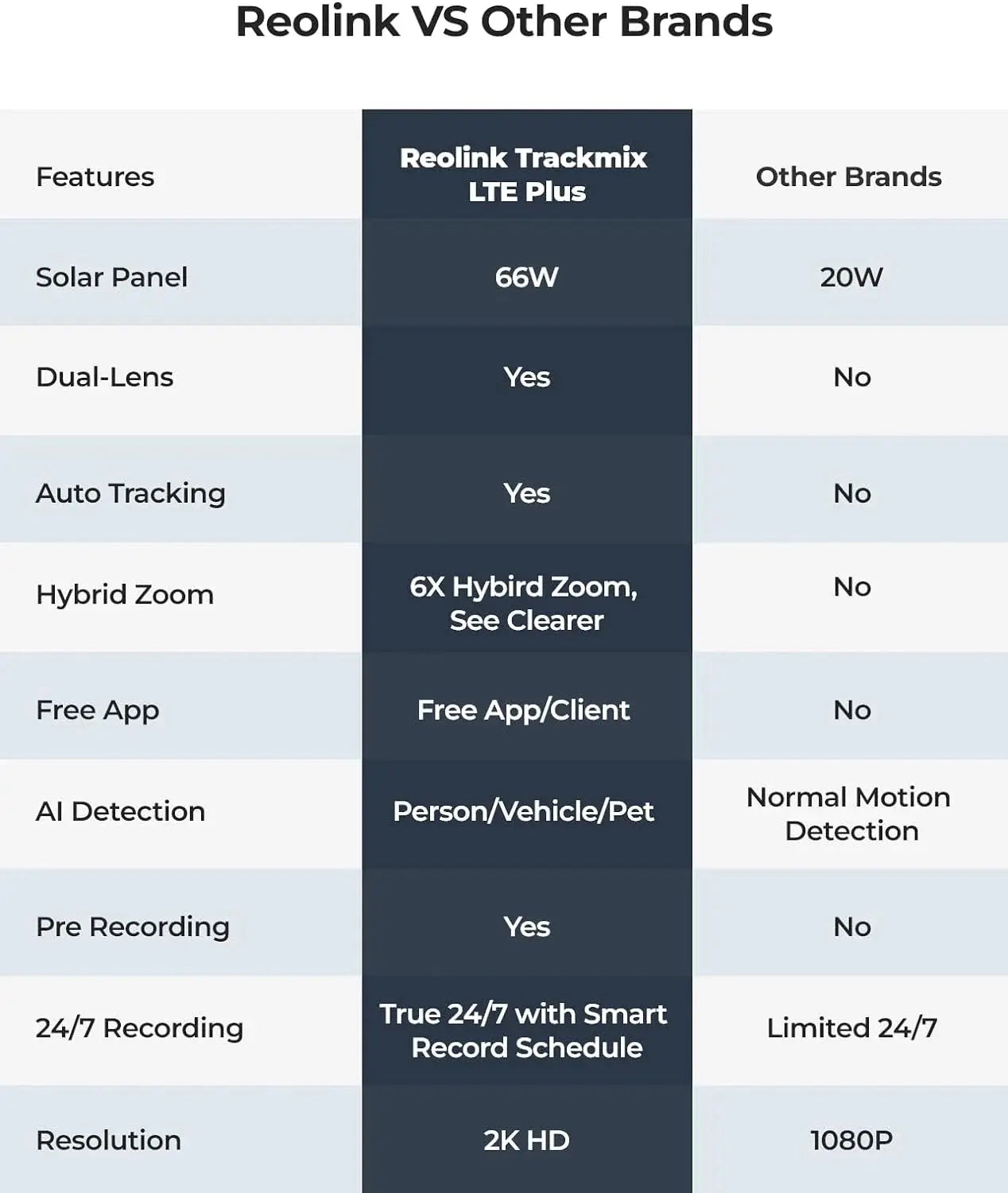The image size is (1008, 1193).
Task: Select the "Features" column header
Action: click(95, 177)
